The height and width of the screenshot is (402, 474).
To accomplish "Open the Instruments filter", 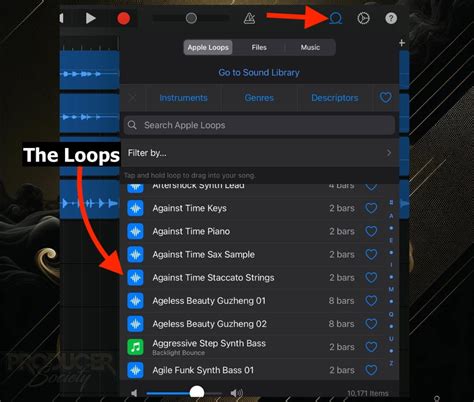I will click(x=183, y=98).
